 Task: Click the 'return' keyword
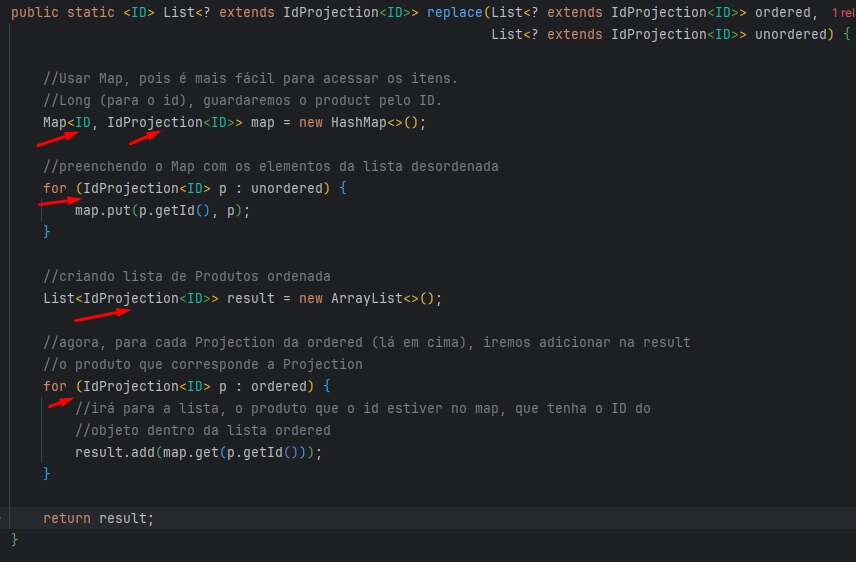[x=66, y=518]
